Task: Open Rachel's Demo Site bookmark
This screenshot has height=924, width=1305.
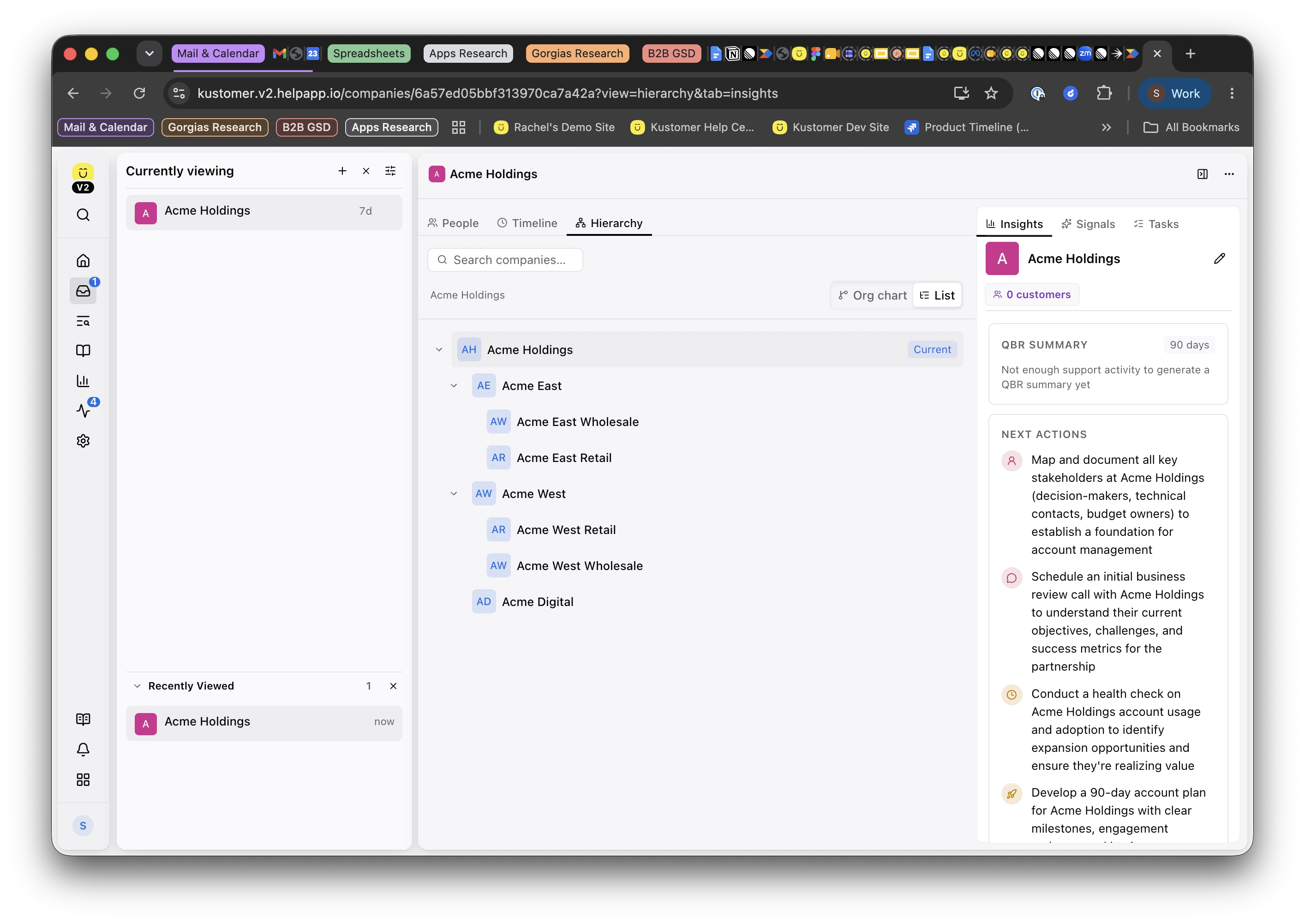Action: (555, 127)
